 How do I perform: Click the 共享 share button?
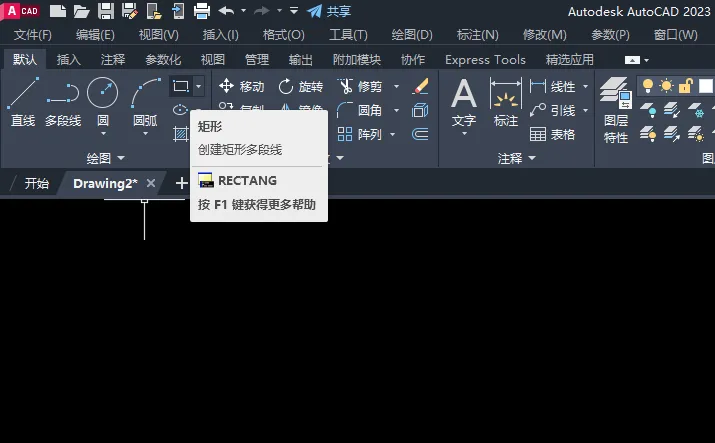tap(328, 11)
